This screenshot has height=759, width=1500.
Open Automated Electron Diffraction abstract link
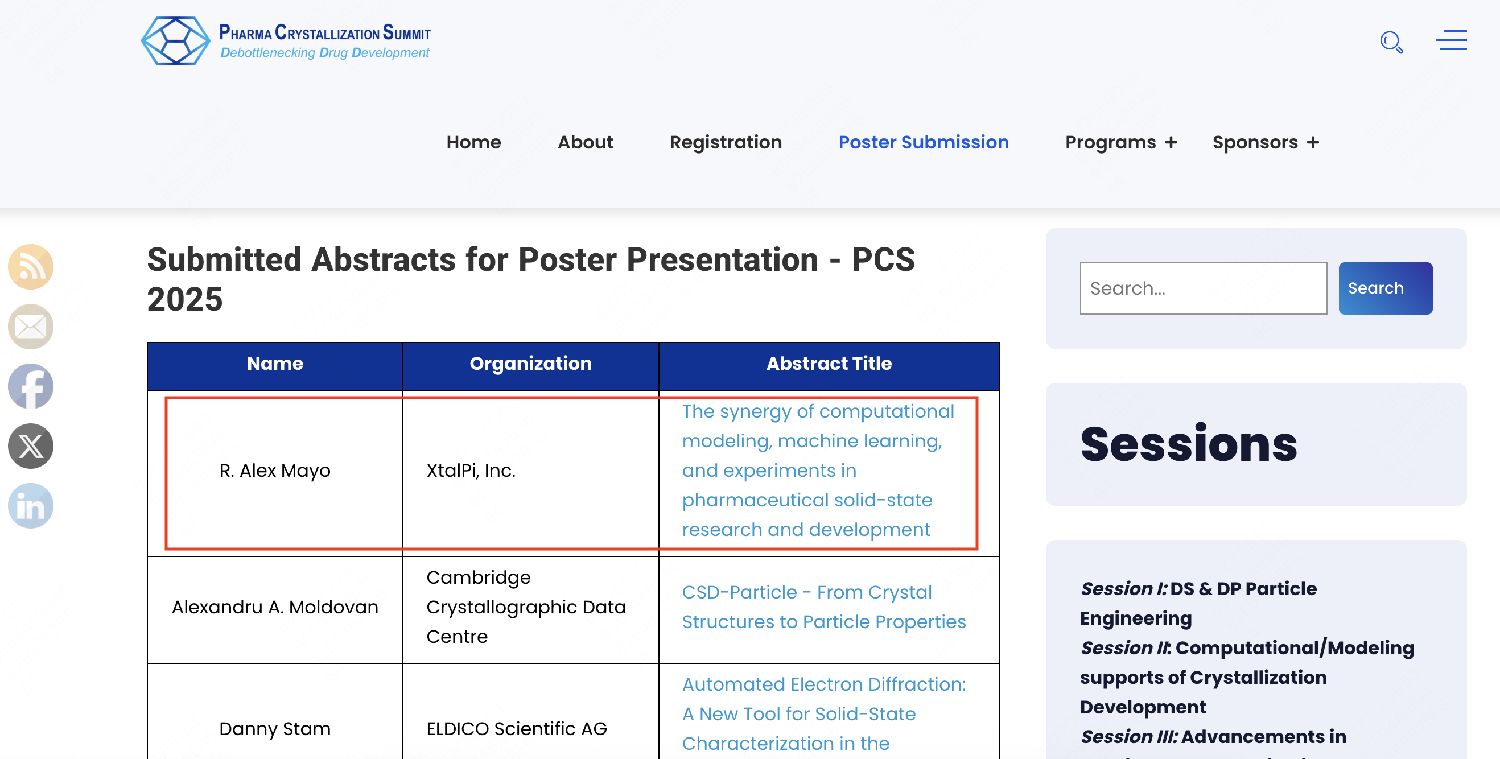pyautogui.click(x=824, y=714)
